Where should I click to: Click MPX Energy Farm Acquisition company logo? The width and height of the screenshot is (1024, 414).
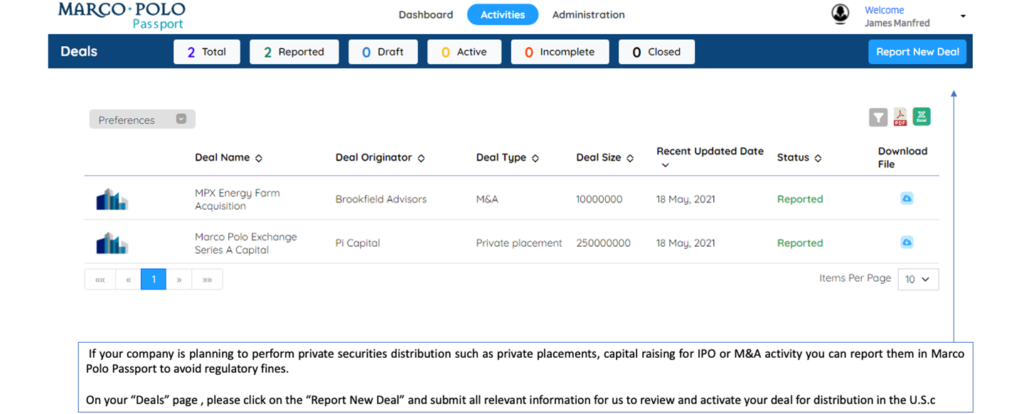pyautogui.click(x=111, y=200)
